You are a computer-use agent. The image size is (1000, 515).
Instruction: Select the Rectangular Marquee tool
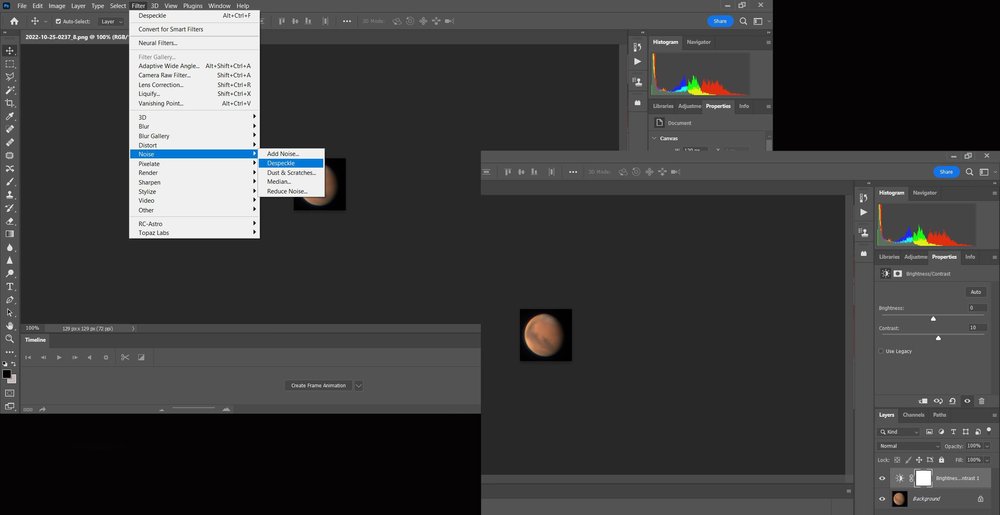(x=10, y=64)
